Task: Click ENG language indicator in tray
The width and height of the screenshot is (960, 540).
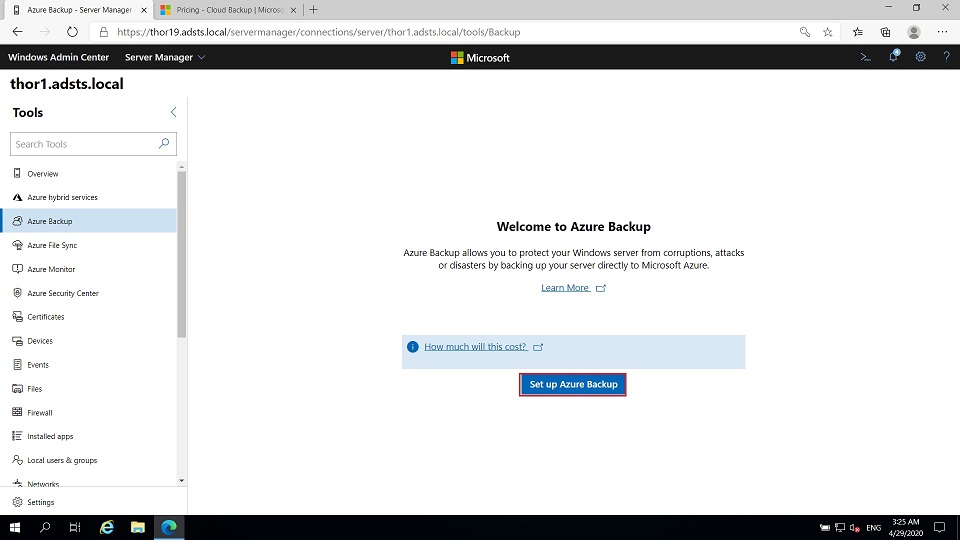Action: pyautogui.click(x=874, y=528)
